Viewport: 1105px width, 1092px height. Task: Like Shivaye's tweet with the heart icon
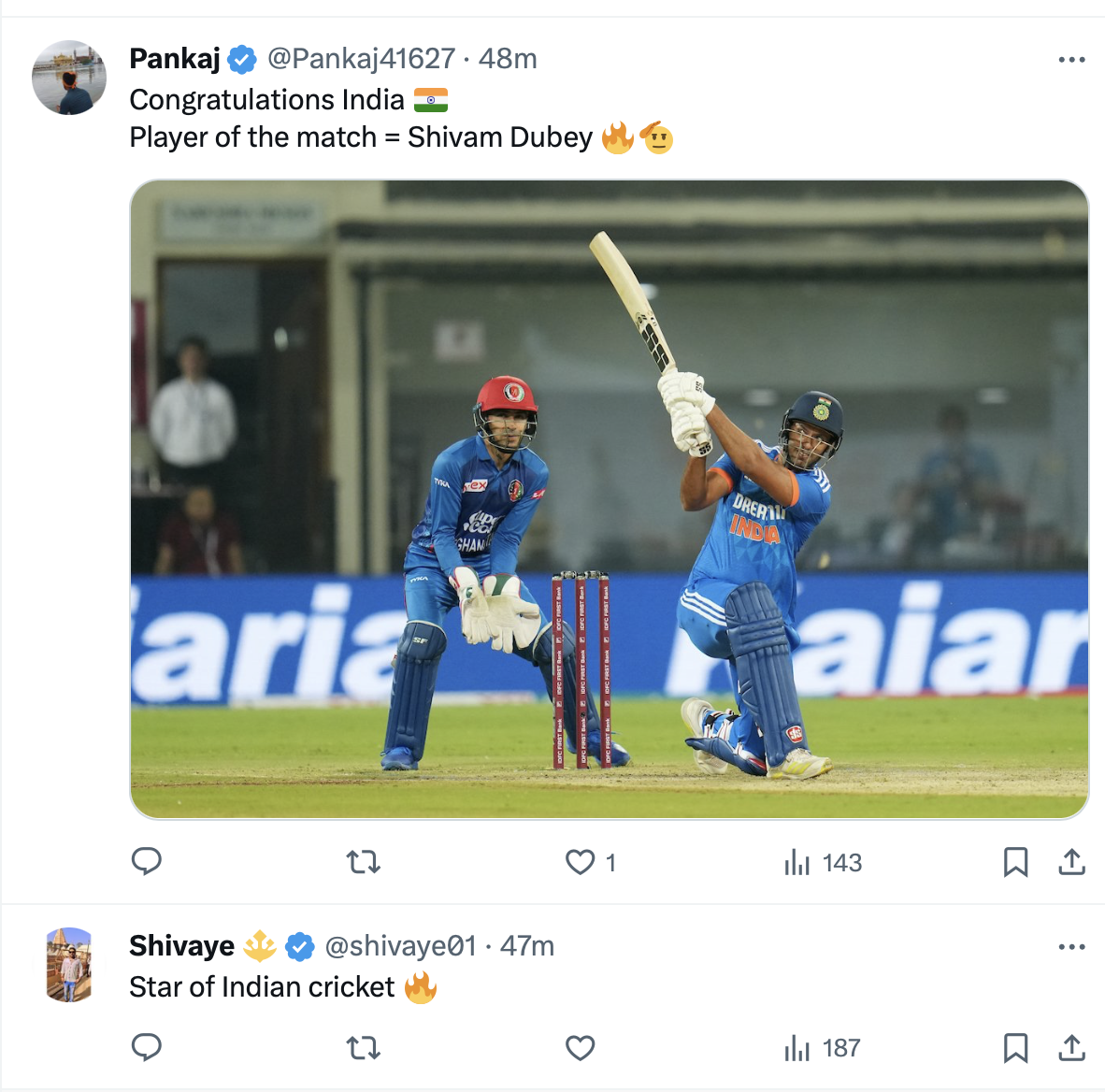point(580,1048)
